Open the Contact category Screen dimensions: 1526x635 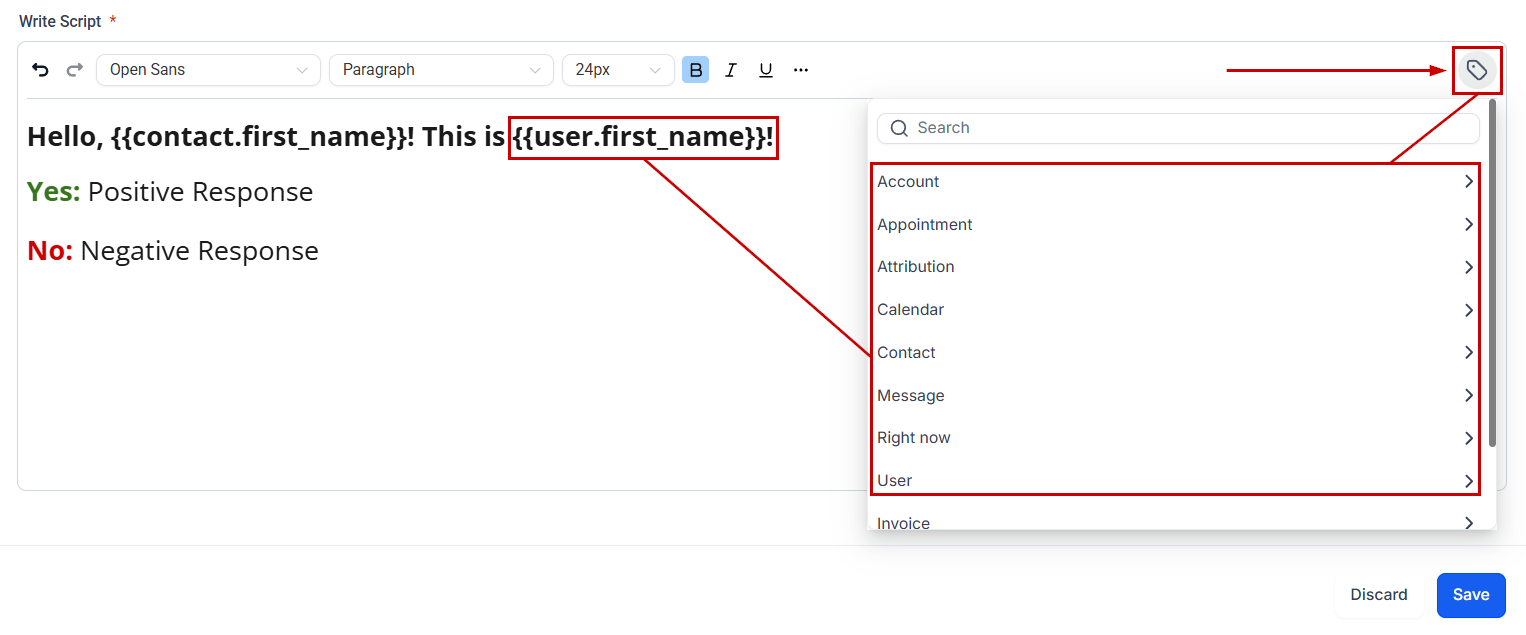click(x=1176, y=352)
